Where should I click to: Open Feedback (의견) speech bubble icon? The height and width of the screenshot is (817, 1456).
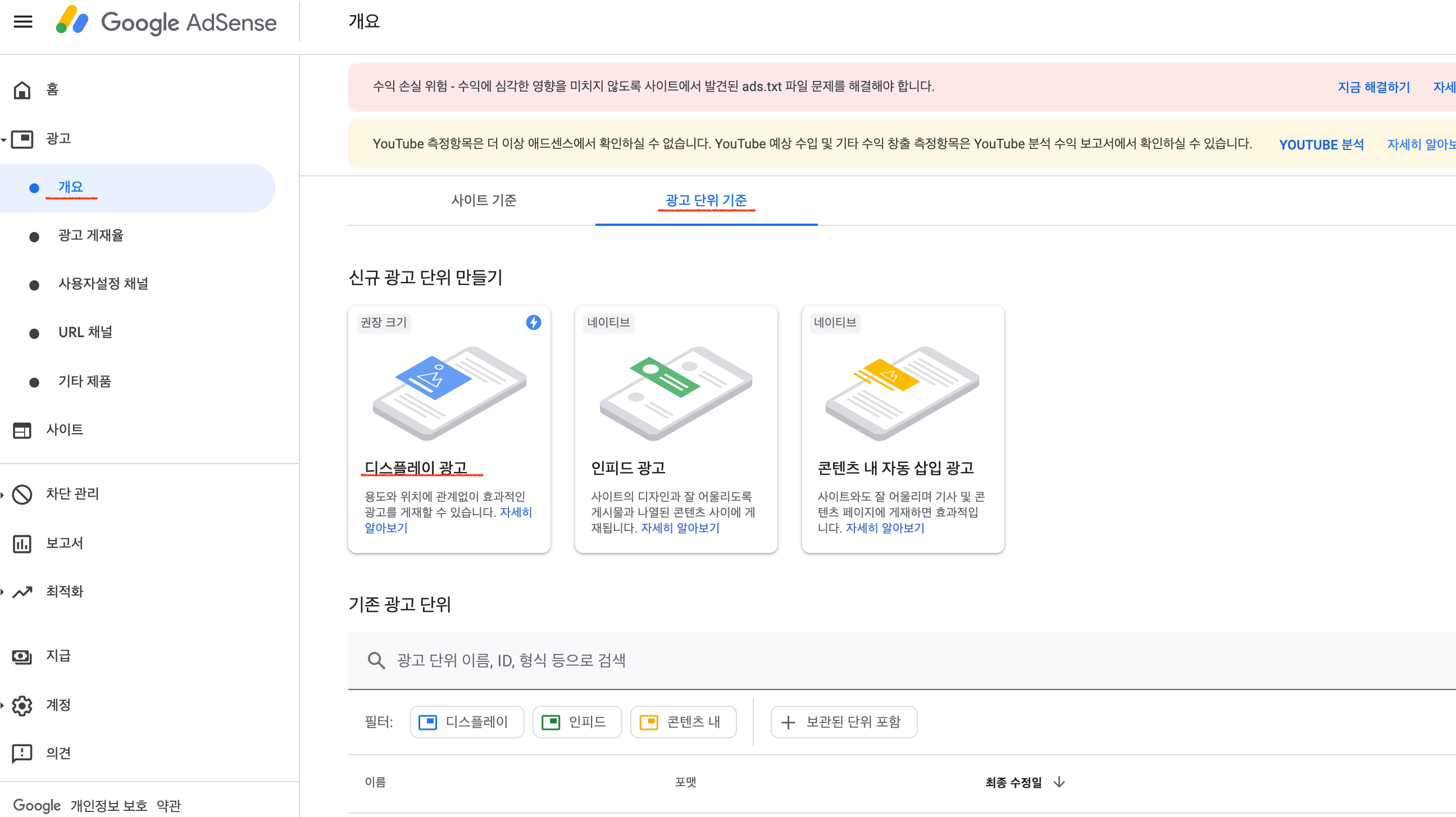point(22,754)
